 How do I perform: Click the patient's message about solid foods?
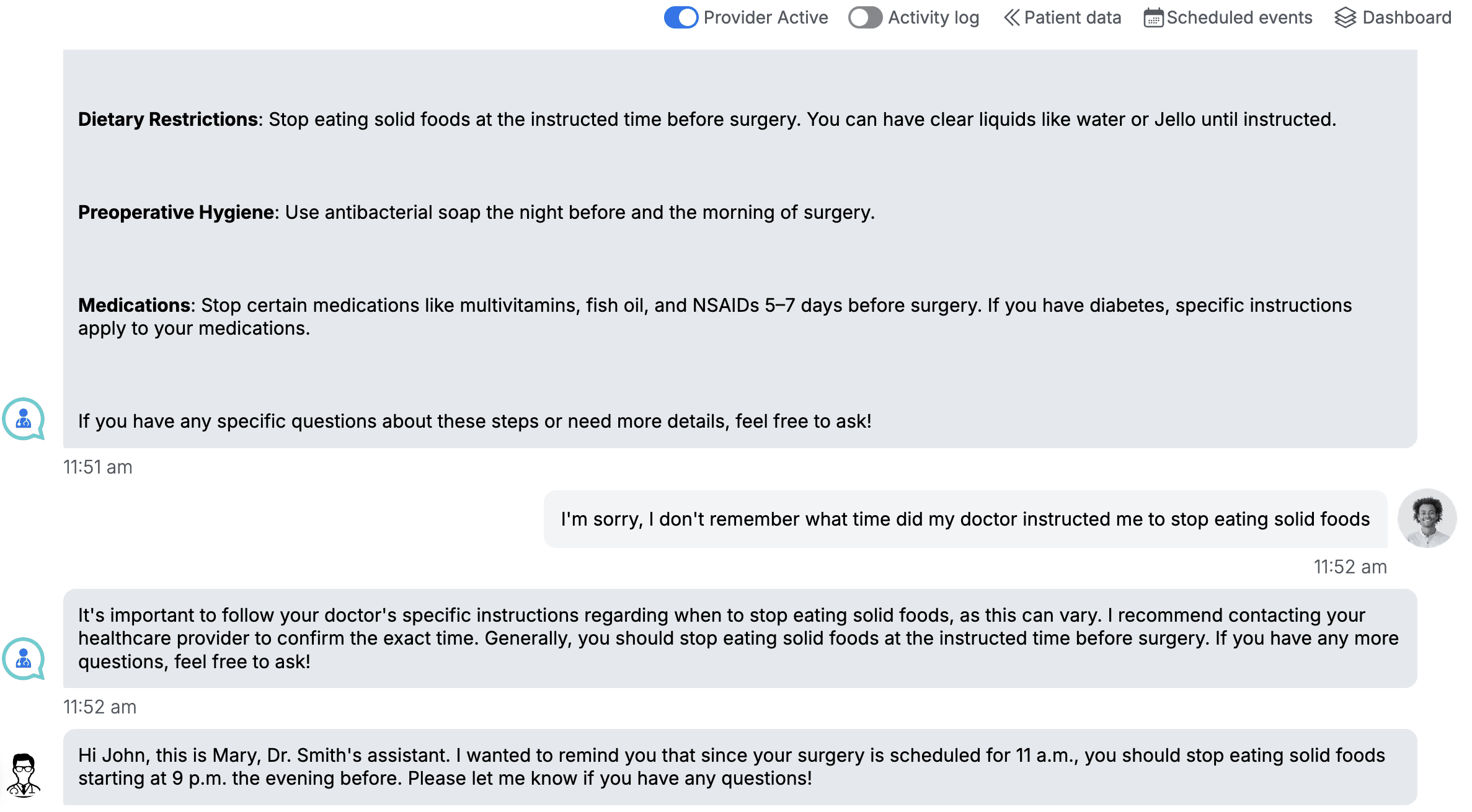[965, 519]
